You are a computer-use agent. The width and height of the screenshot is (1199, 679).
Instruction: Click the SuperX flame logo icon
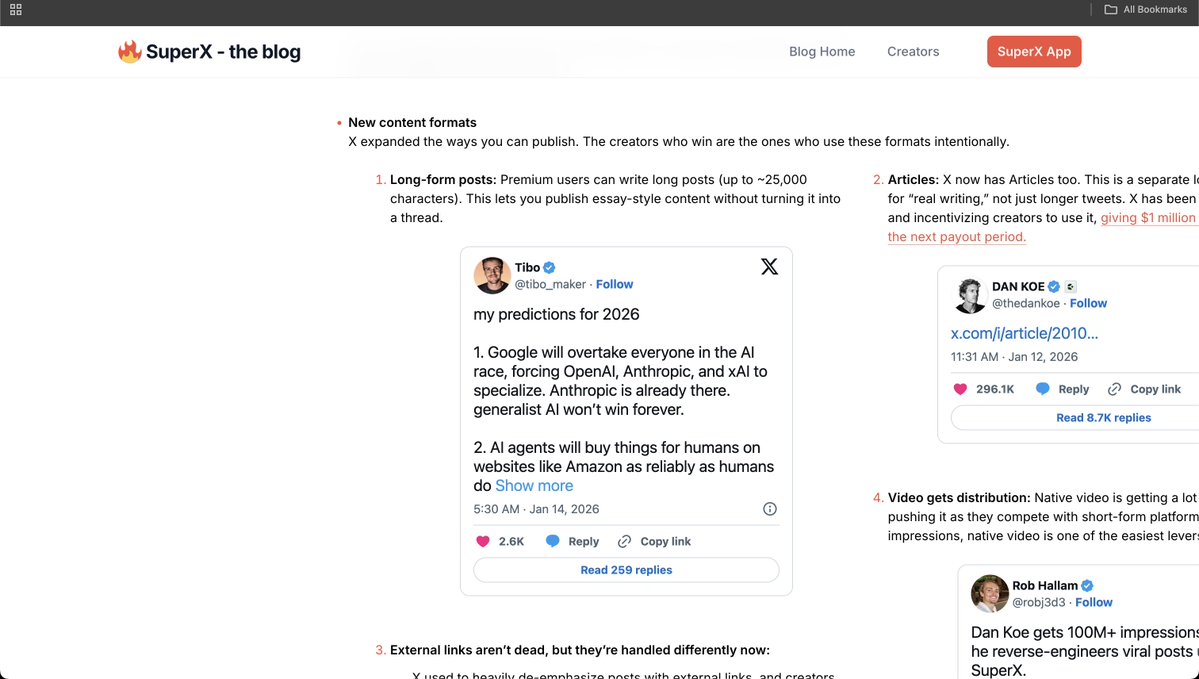coord(129,51)
